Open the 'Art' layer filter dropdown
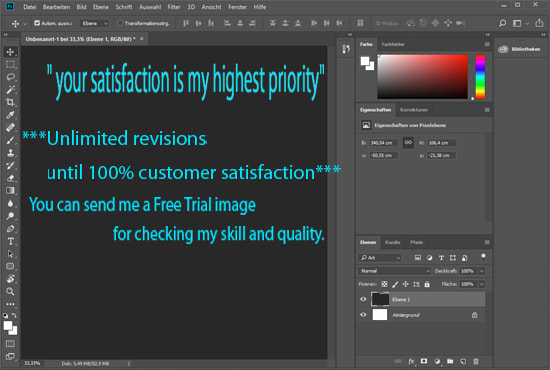550x370 pixels. click(380, 258)
